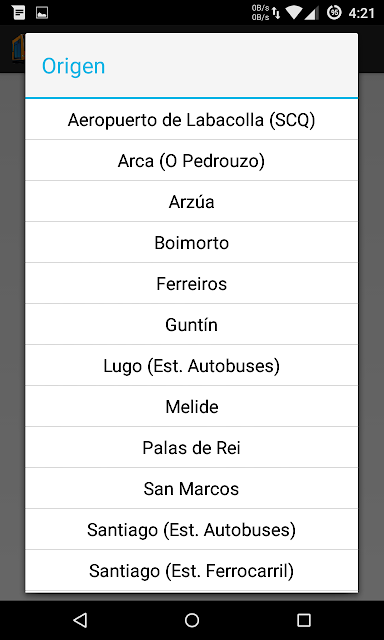Select Aeropuerto de Labacolla (SCQ) as origin

(x=191, y=120)
